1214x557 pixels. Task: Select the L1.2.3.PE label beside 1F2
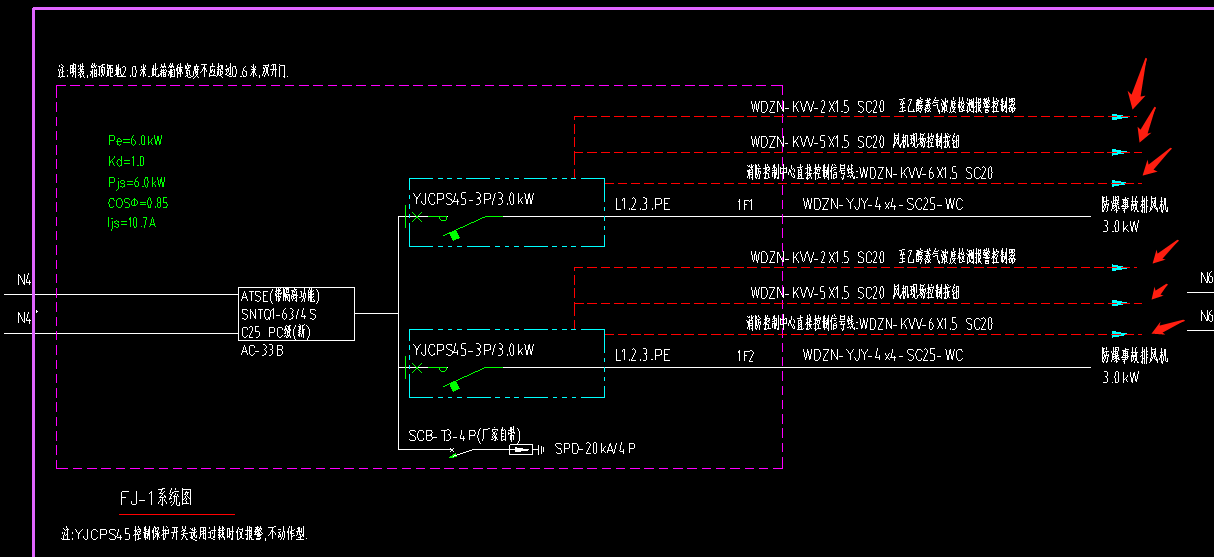tap(642, 355)
